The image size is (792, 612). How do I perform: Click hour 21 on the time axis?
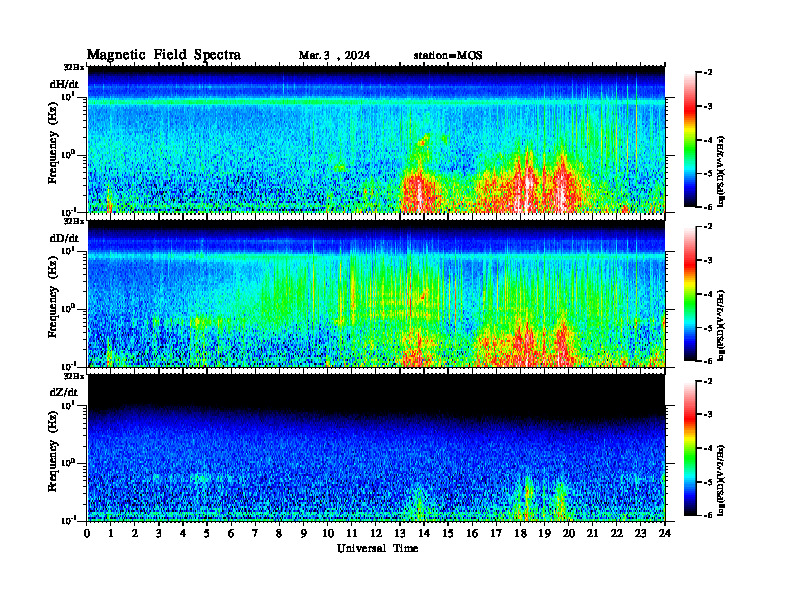click(x=592, y=534)
